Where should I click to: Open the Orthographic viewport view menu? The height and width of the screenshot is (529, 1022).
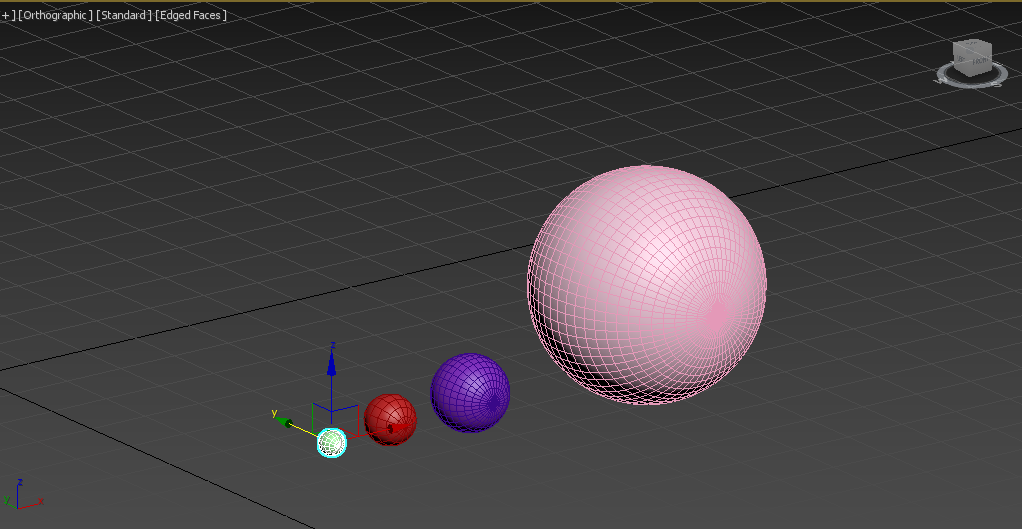pyautogui.click(x=55, y=15)
